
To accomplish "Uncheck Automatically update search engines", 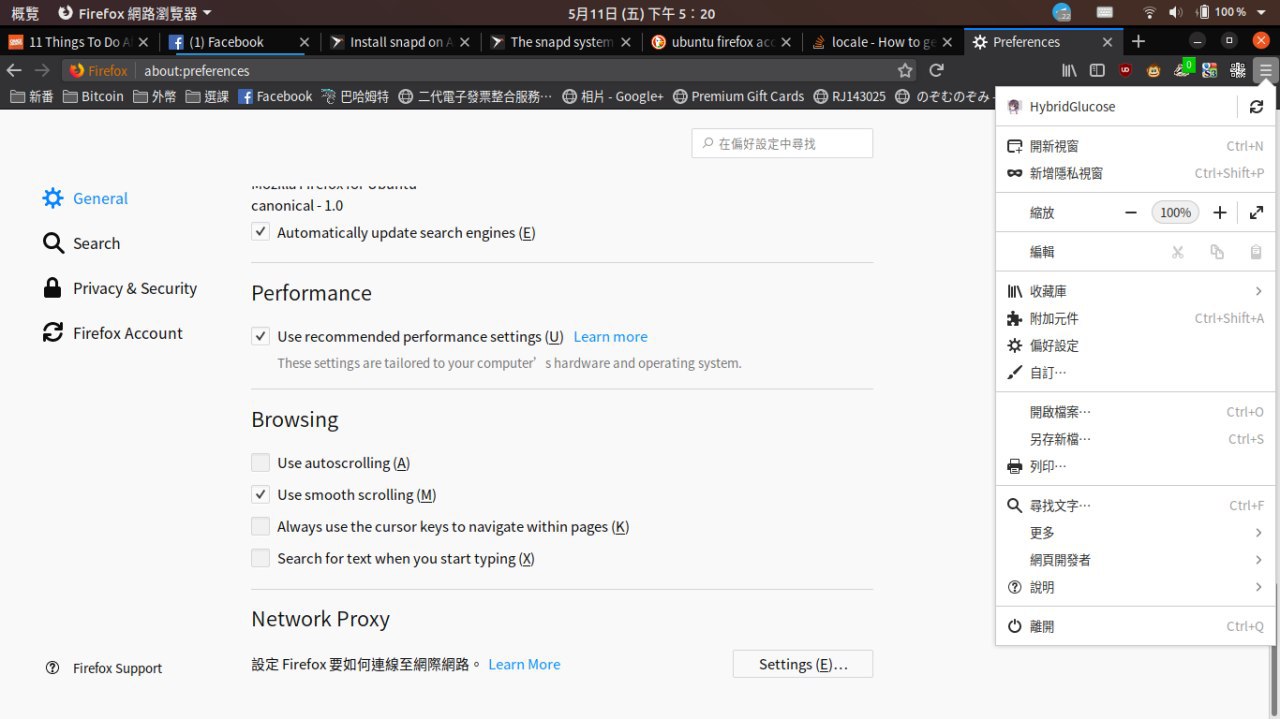I will point(260,232).
